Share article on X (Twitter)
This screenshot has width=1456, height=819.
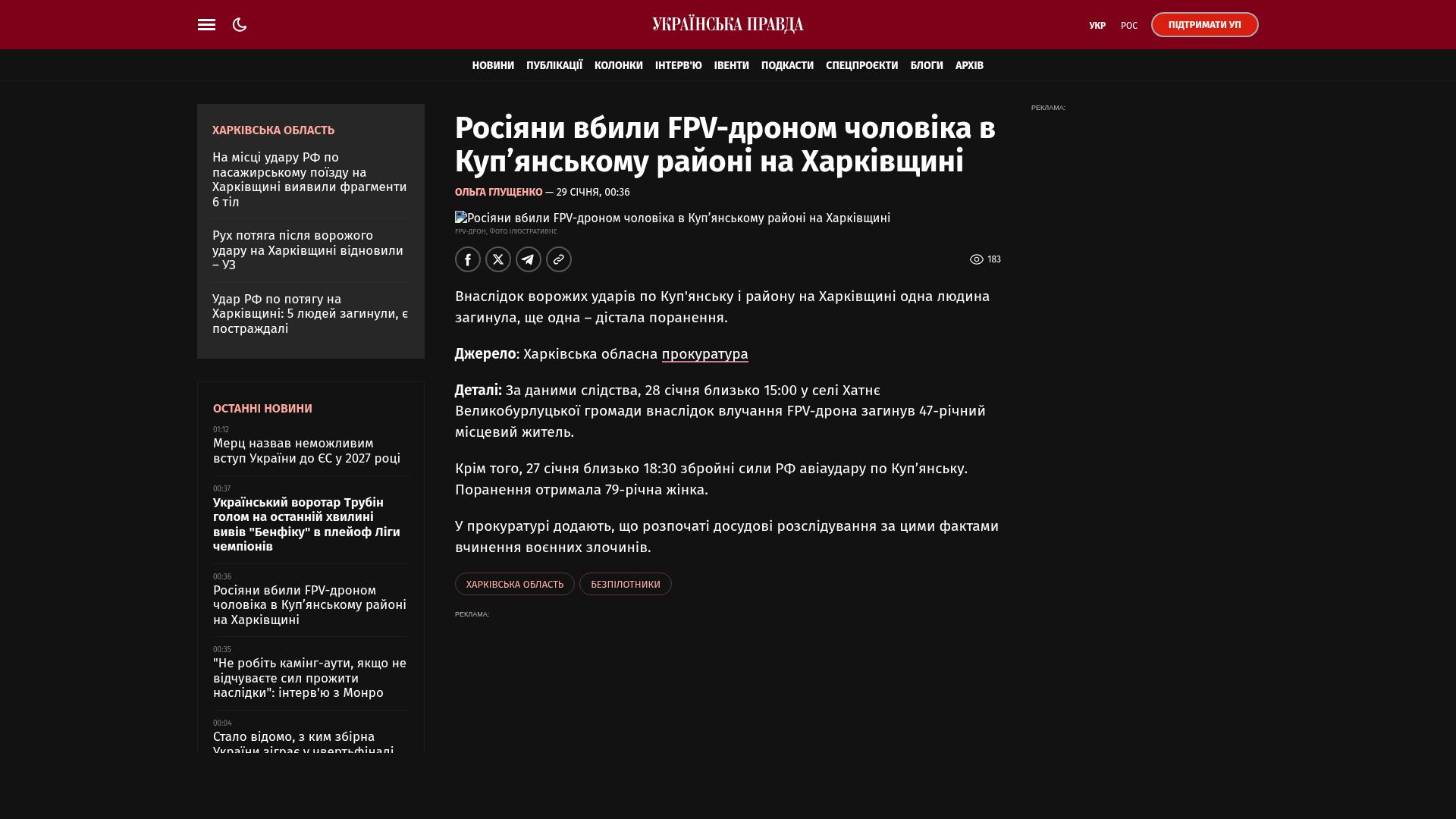[498, 259]
